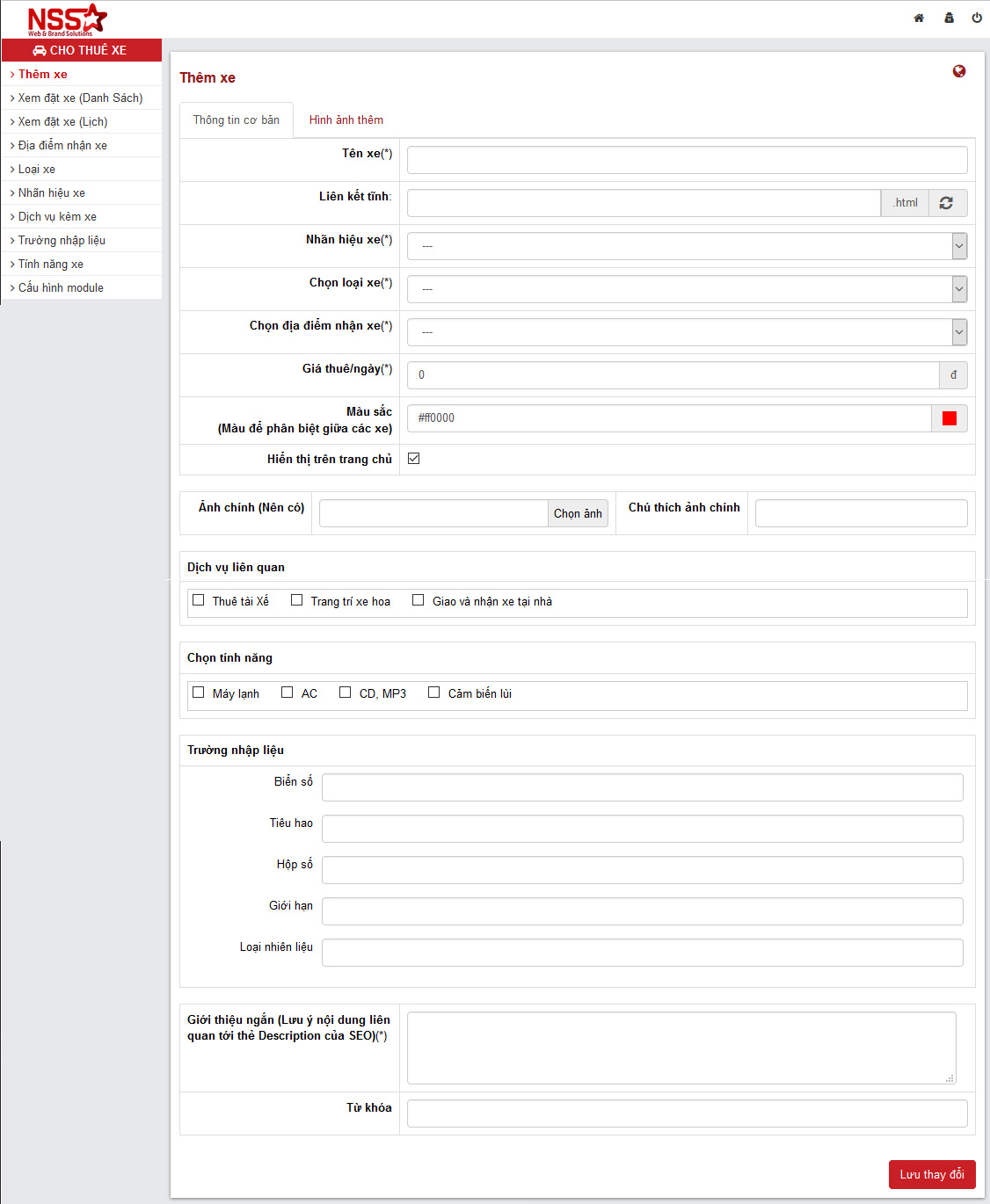Click the Tên xe input field
This screenshot has height=1204, width=990.
pyautogui.click(x=687, y=160)
